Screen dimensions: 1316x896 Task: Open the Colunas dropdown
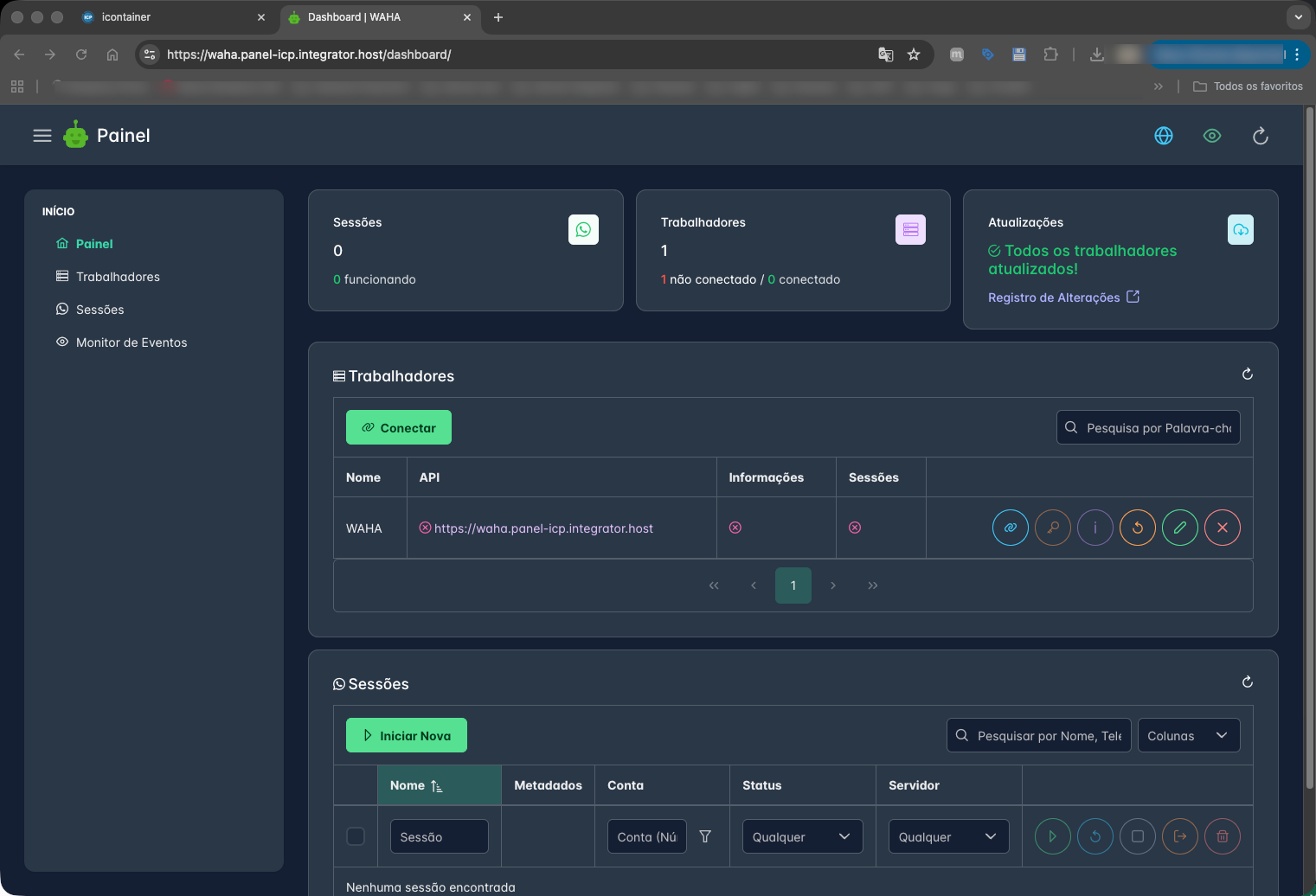pos(1188,736)
